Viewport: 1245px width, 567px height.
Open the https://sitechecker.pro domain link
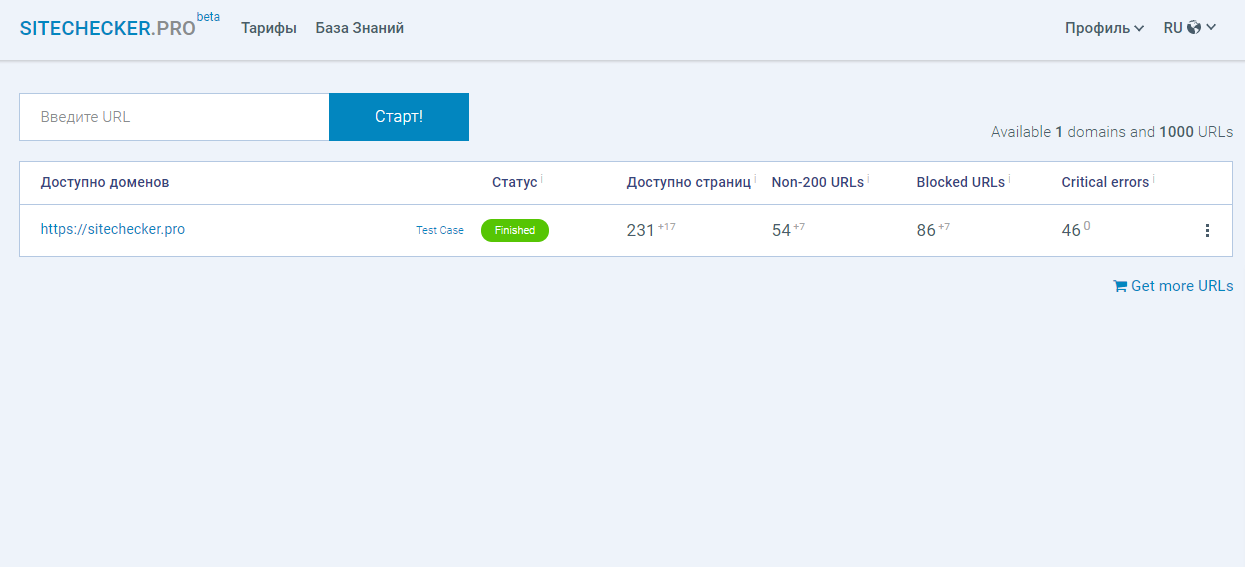click(113, 229)
